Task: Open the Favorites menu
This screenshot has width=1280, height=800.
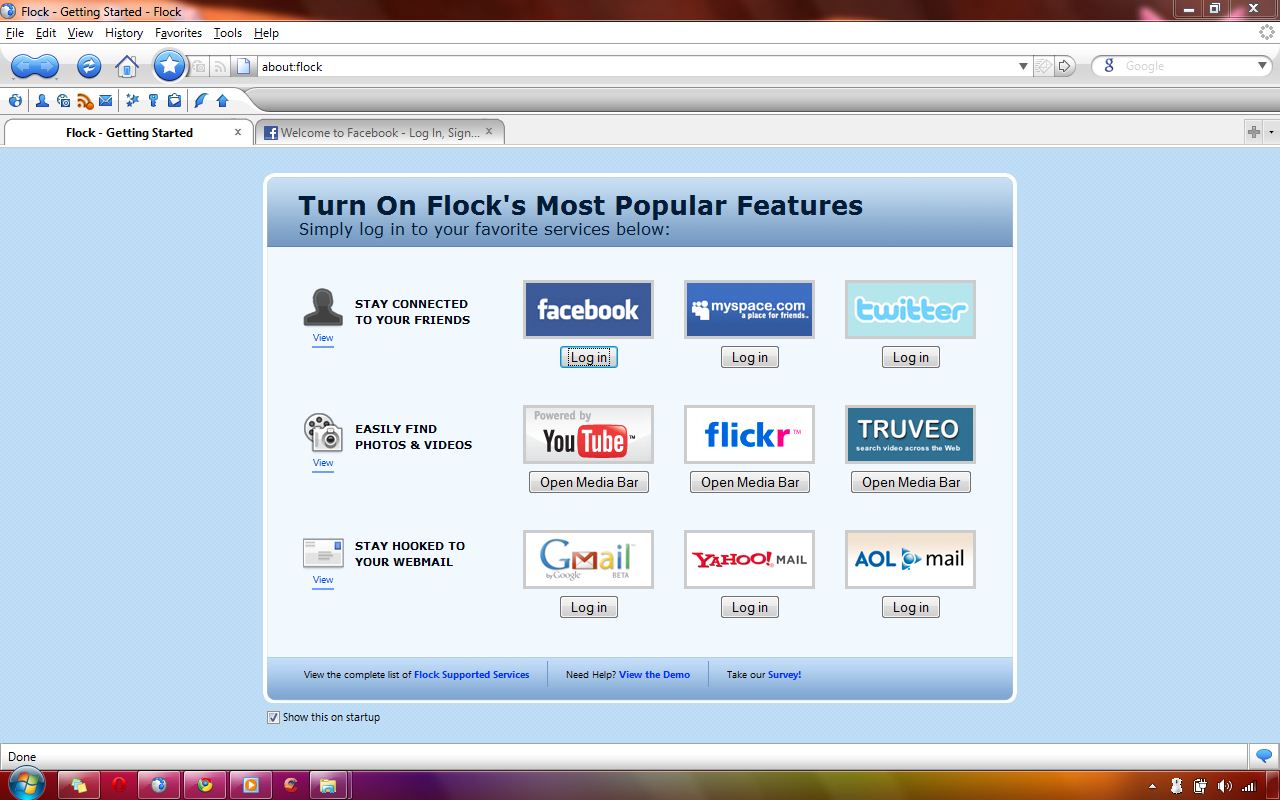Action: pyautogui.click(x=178, y=33)
